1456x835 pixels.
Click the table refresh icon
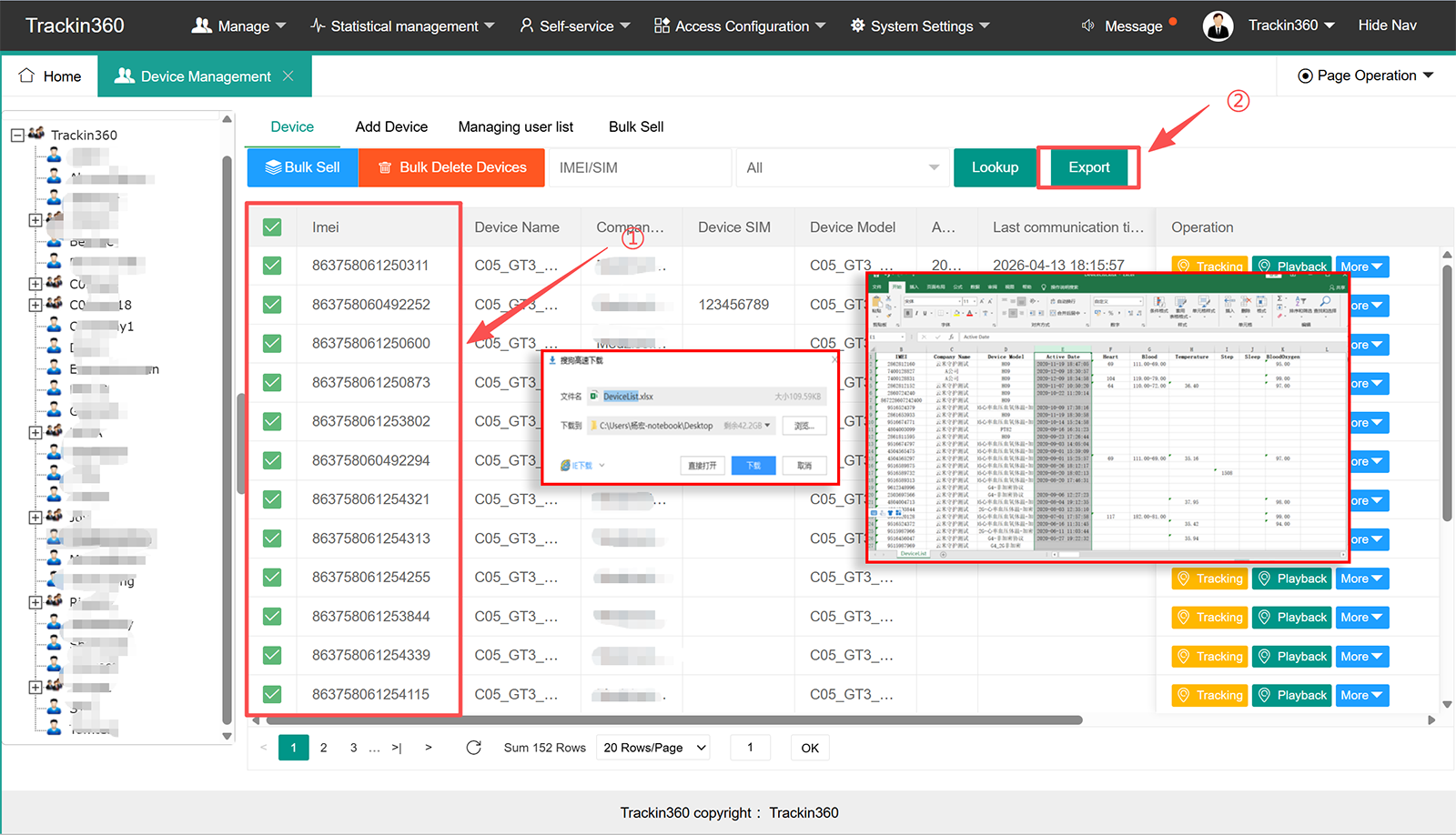473,748
